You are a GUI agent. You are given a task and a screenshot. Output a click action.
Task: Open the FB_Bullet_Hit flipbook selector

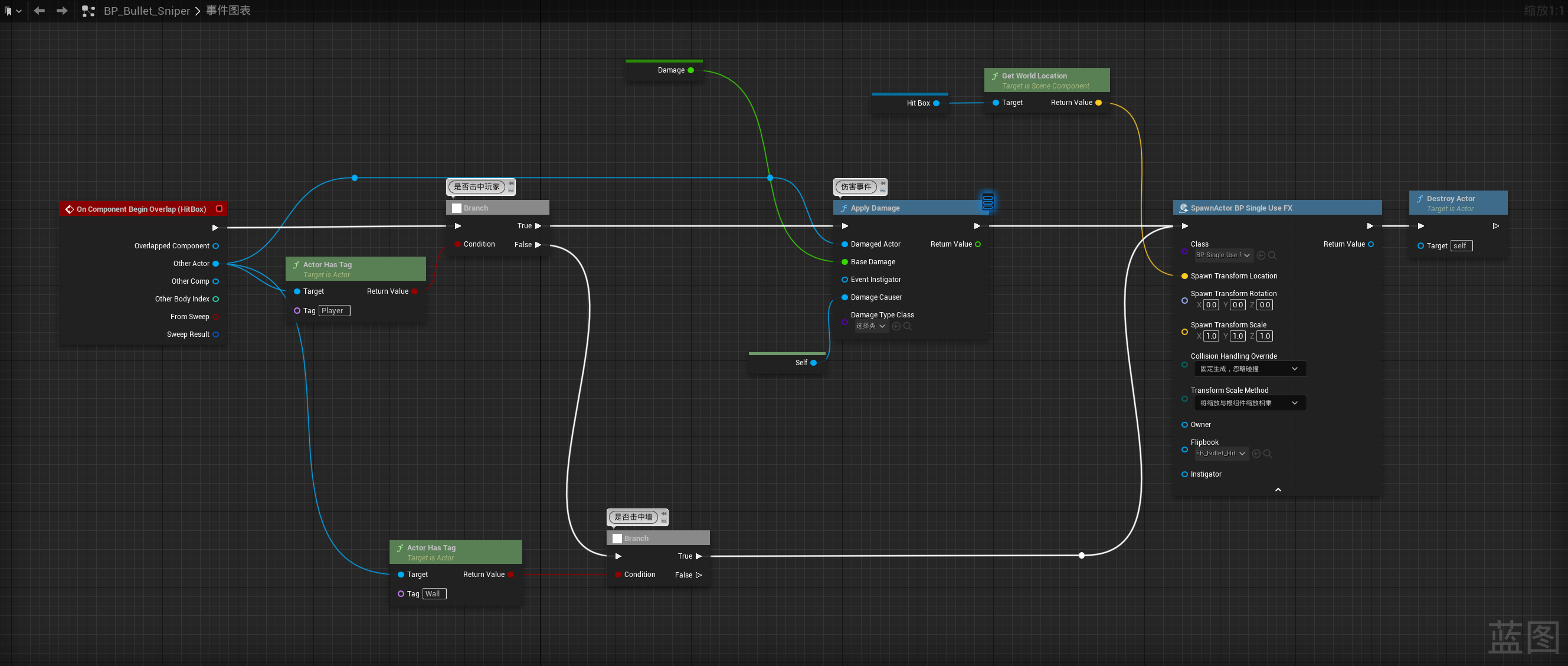click(1220, 454)
